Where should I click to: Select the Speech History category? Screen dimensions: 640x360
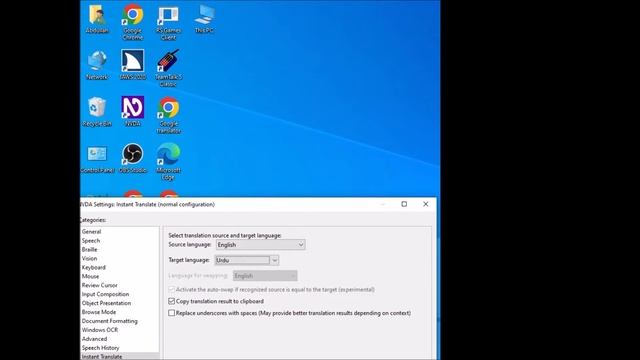pyautogui.click(x=100, y=348)
